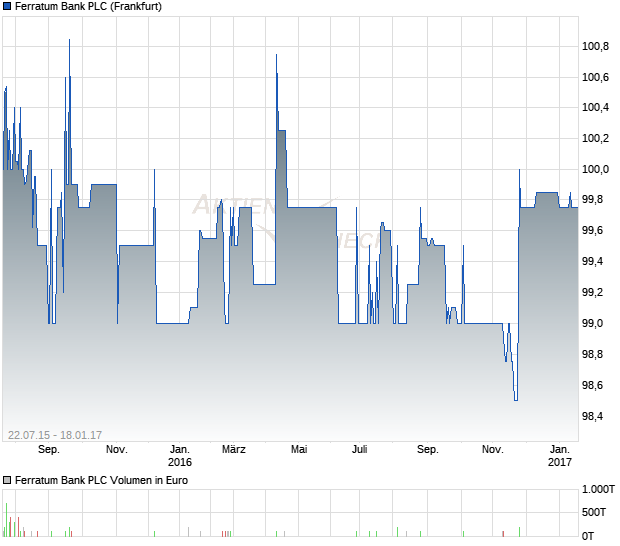Image resolution: width=620 pixels, height=546 pixels.
Task: Select the Juli label on the time axis
Action: click(360, 450)
